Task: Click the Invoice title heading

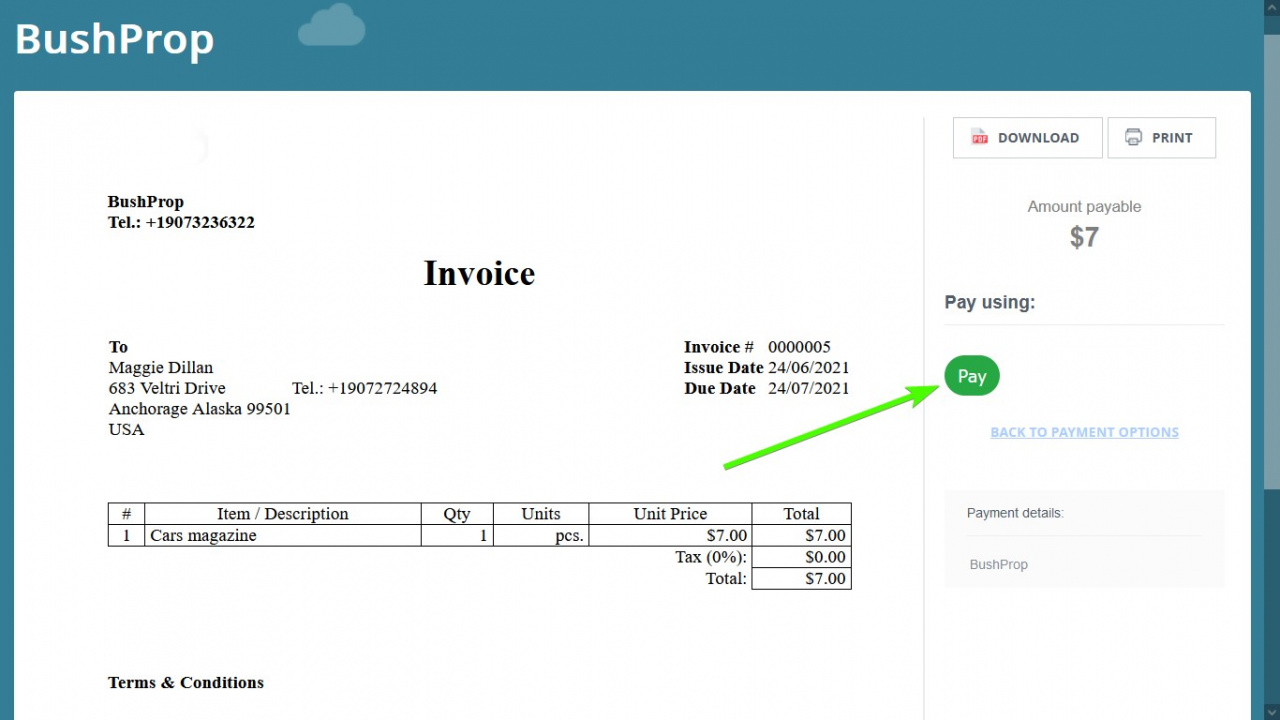Action: point(479,273)
